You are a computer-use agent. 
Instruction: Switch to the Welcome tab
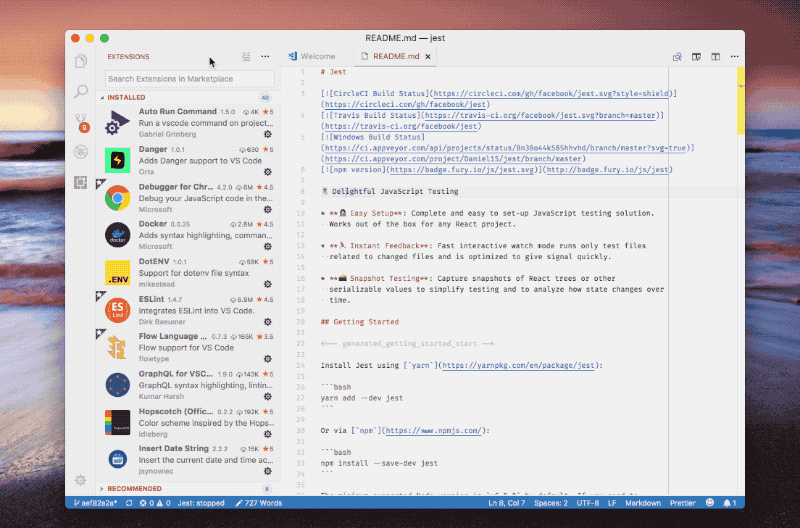312,57
